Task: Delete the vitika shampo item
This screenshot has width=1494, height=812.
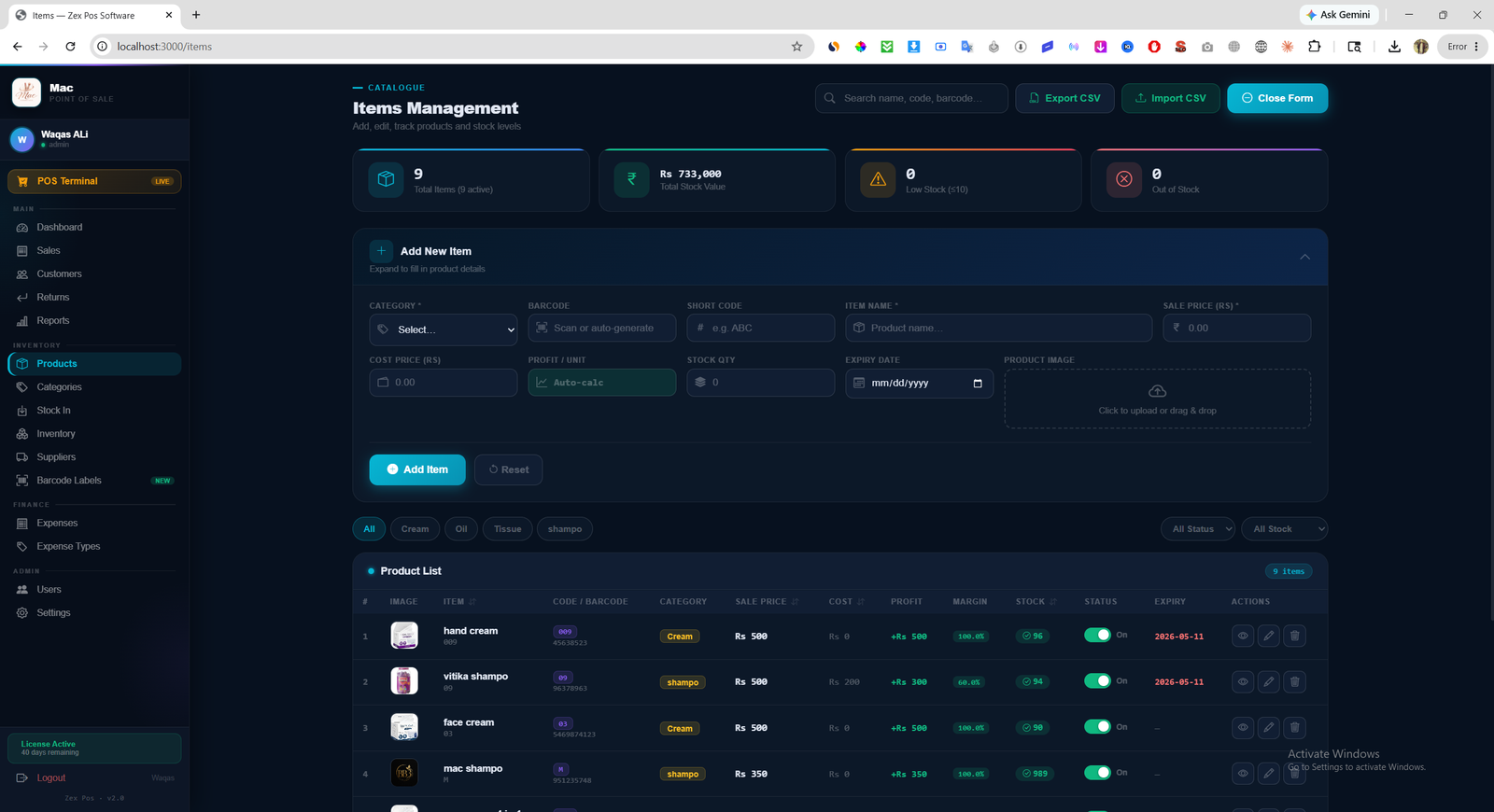Action: 1294,681
